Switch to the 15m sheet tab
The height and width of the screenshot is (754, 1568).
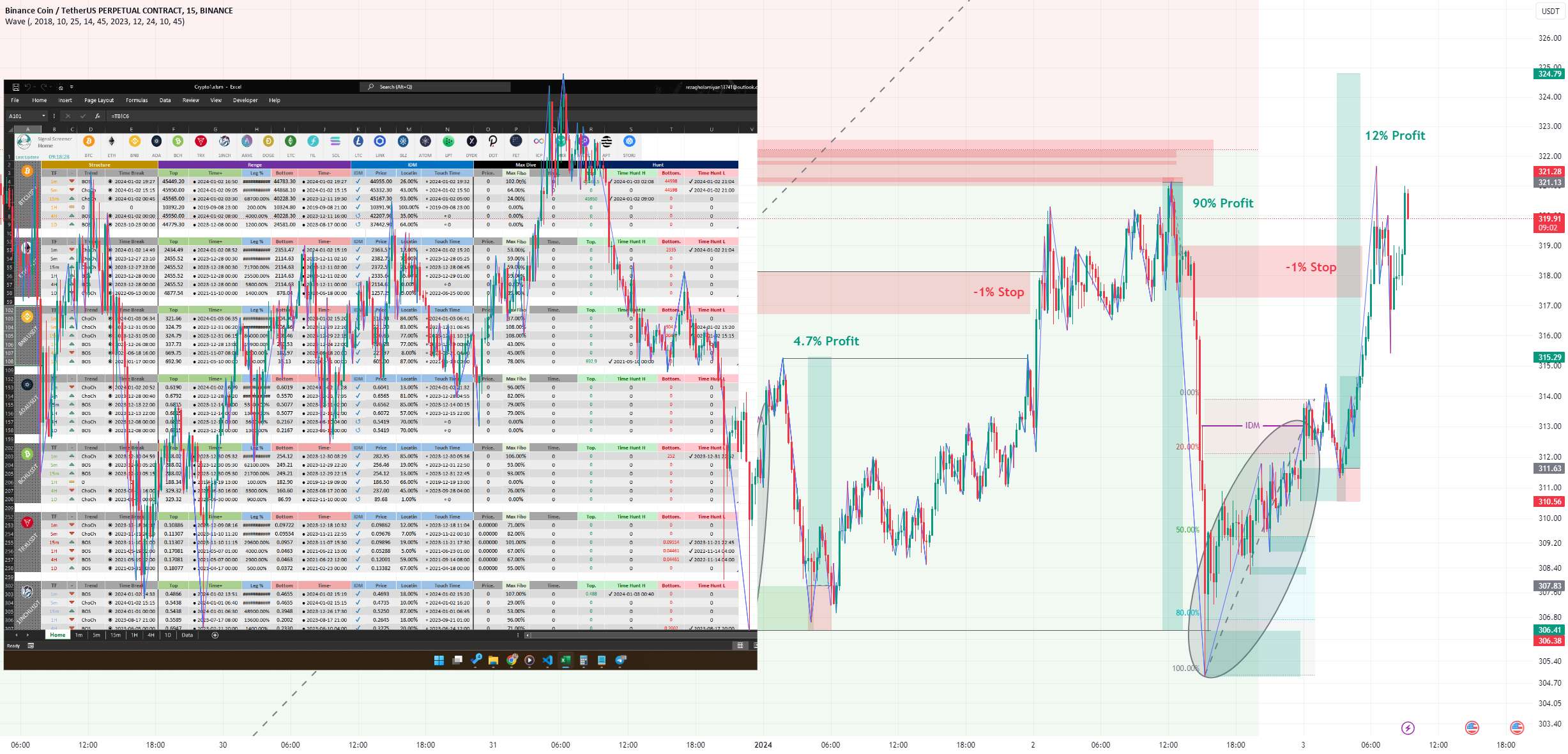click(x=116, y=635)
